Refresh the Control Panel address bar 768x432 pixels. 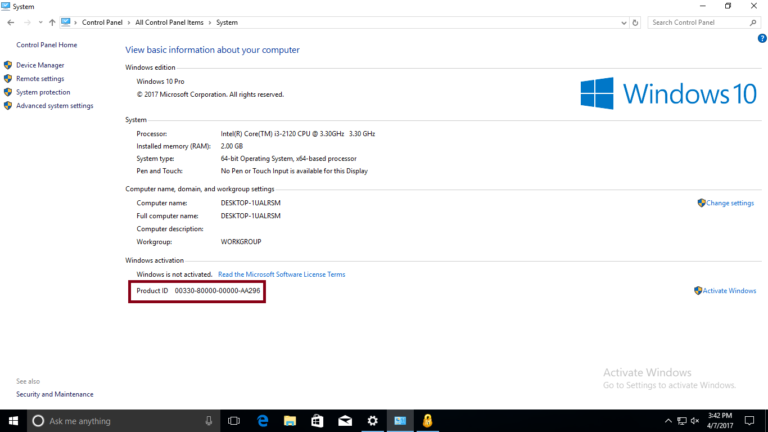634,22
